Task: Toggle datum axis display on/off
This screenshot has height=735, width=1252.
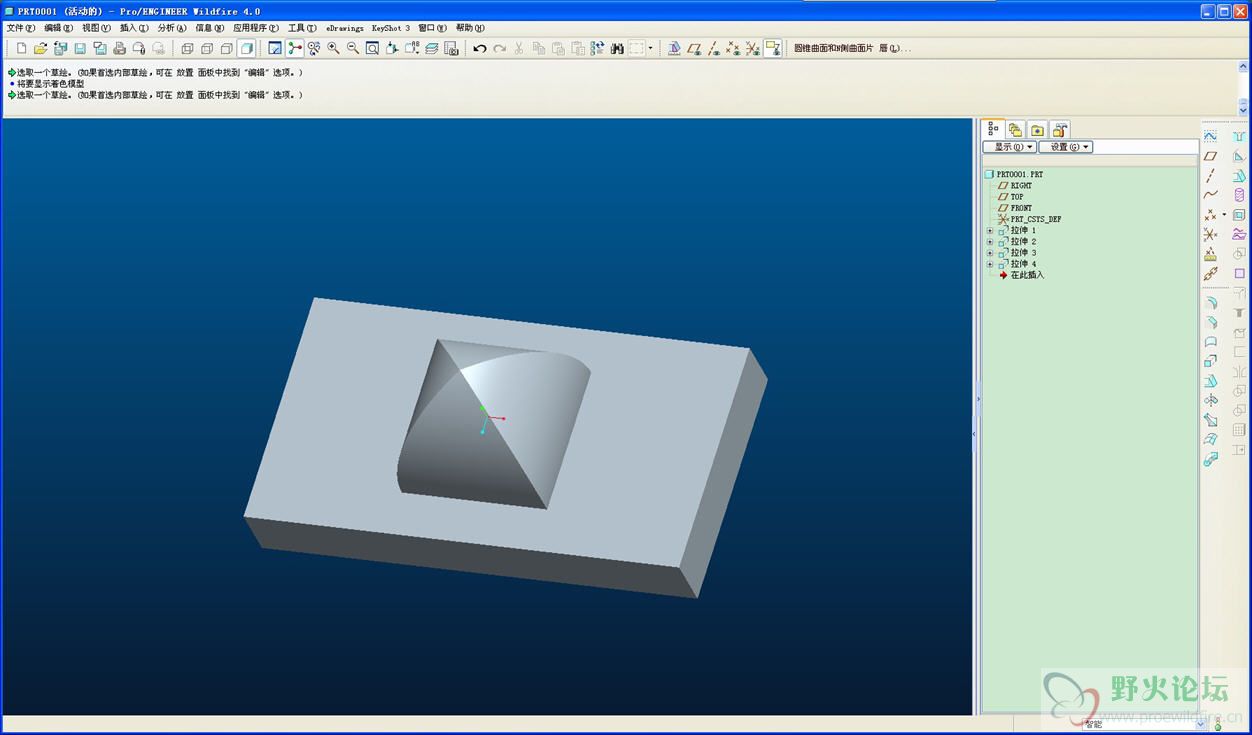Action: pyautogui.click(x=714, y=48)
